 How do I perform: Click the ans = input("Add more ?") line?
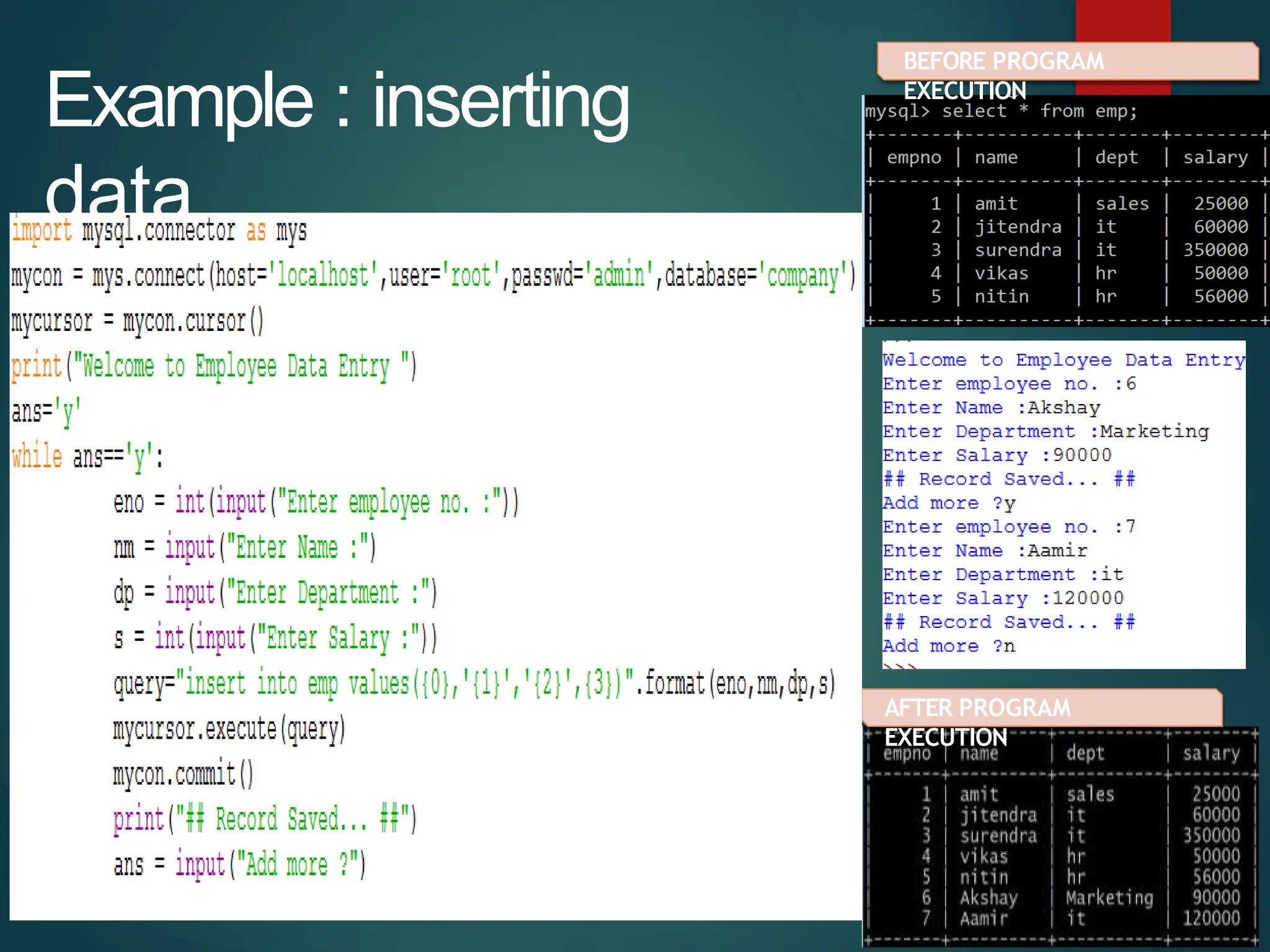click(239, 865)
